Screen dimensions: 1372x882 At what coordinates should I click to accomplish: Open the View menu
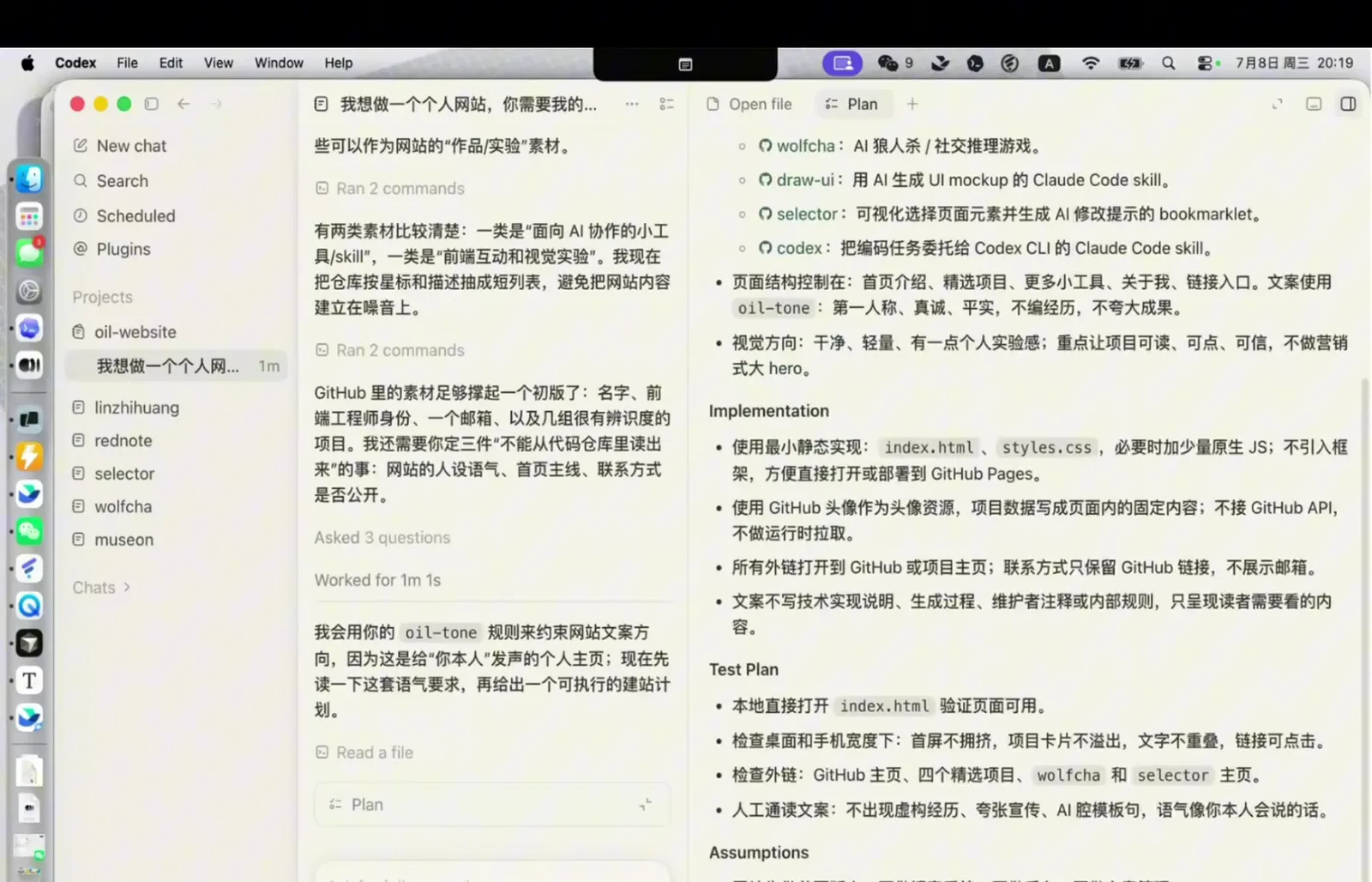pyautogui.click(x=219, y=63)
